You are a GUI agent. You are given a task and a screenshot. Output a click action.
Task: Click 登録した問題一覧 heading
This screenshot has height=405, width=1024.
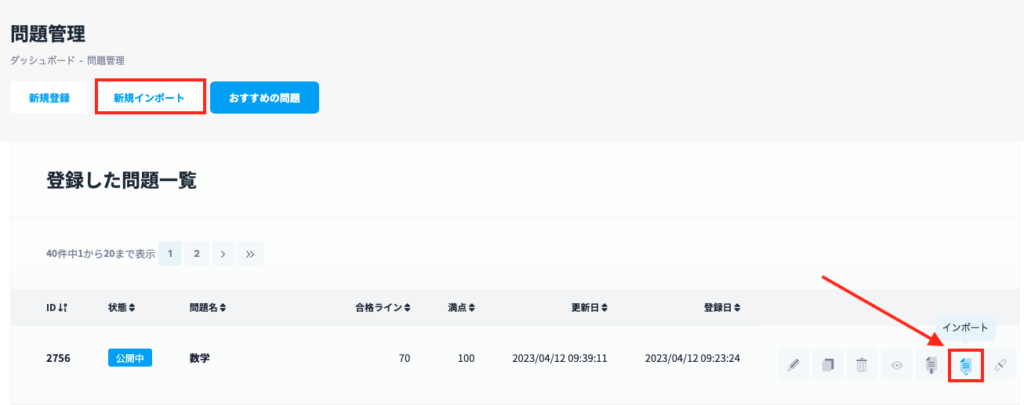point(121,180)
